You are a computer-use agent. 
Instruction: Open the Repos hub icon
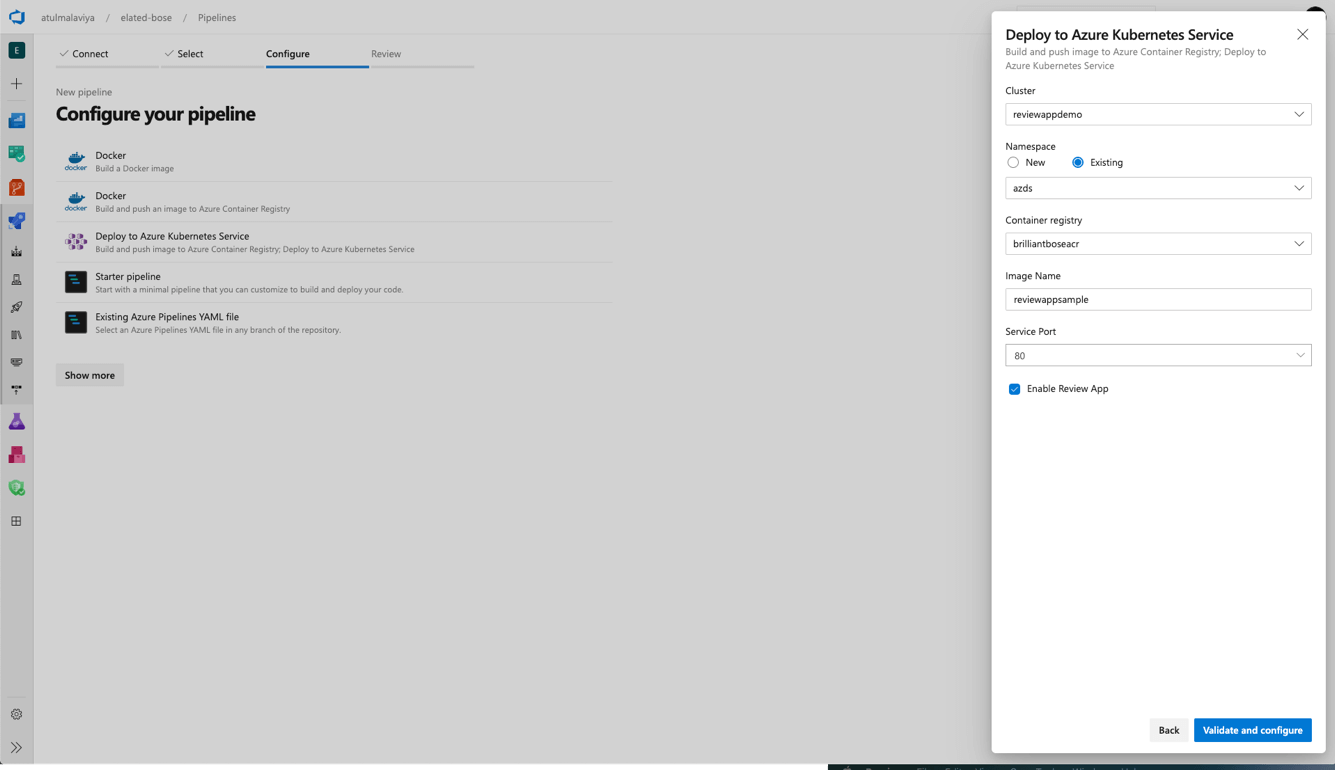click(17, 187)
